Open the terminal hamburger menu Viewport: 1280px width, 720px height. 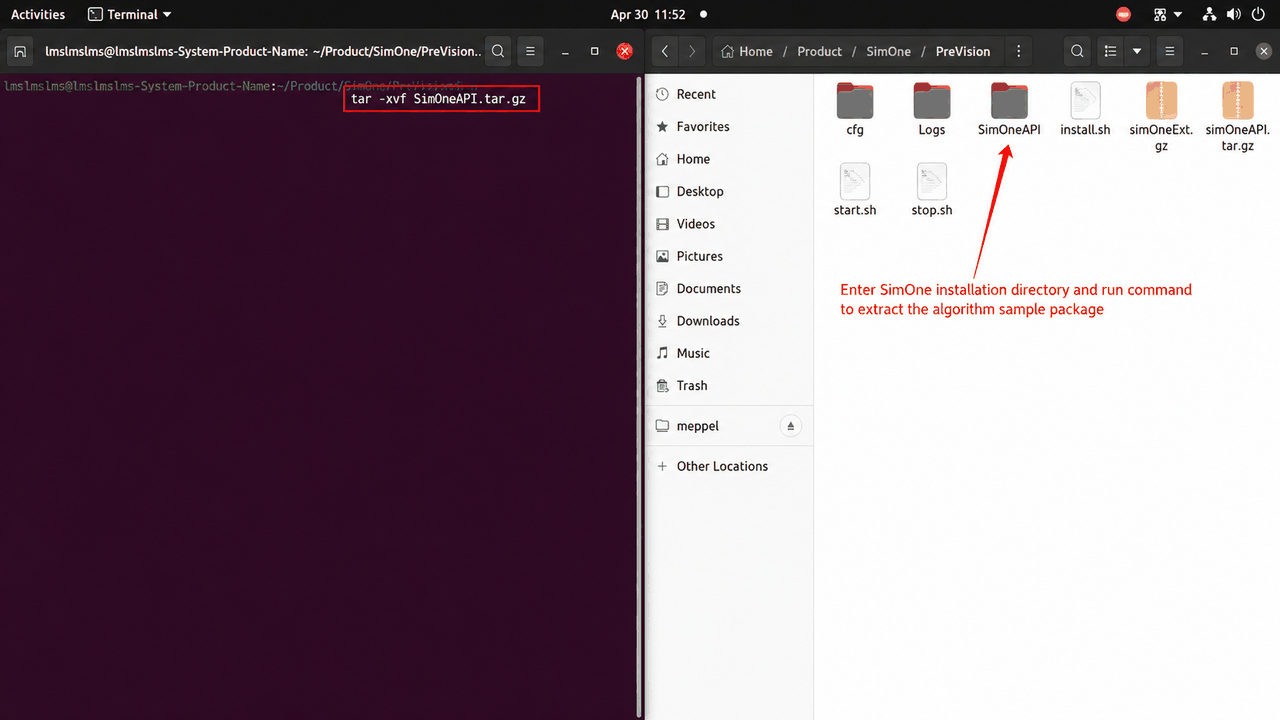pos(531,51)
